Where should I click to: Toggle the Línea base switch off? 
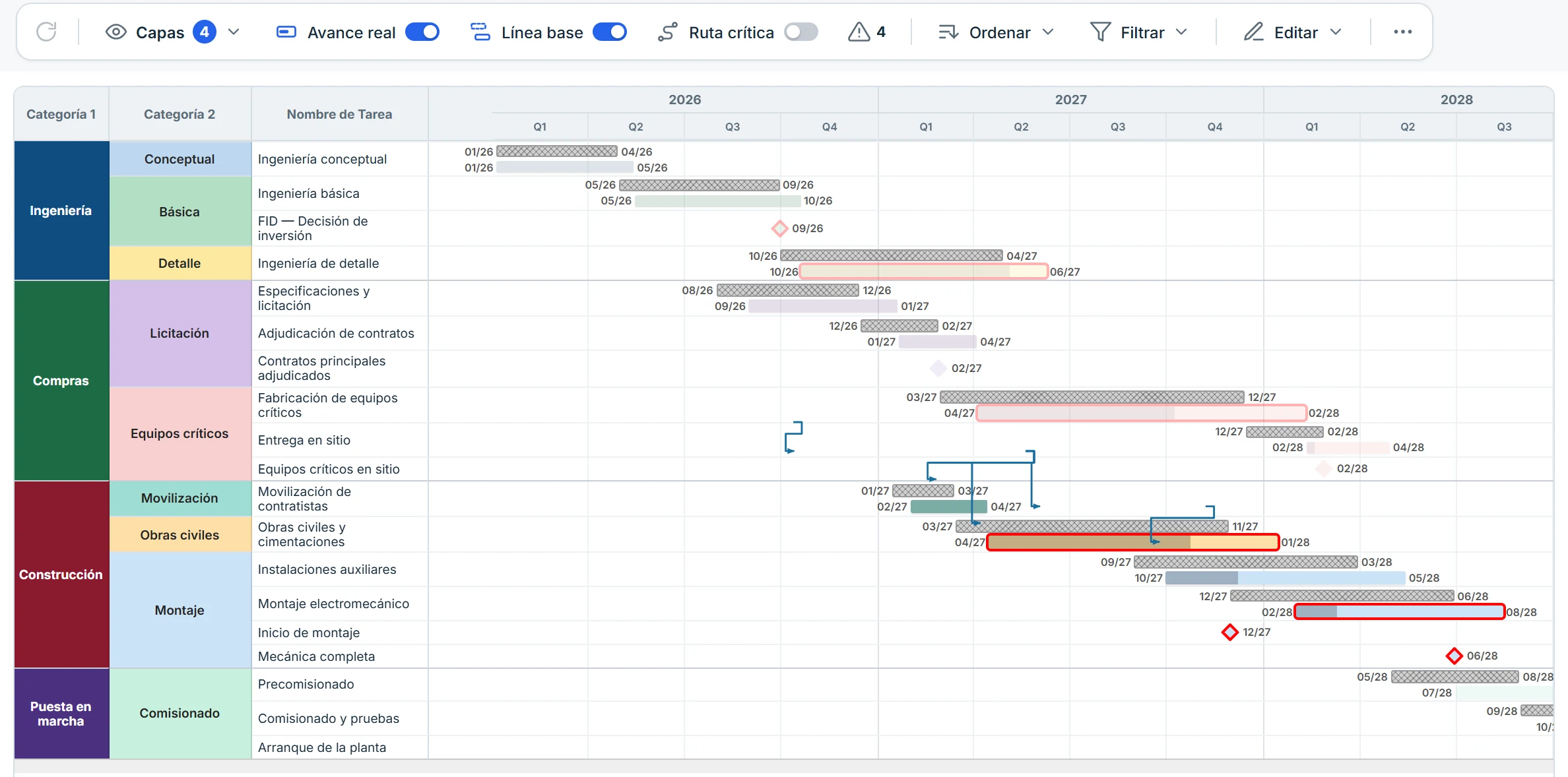610,32
